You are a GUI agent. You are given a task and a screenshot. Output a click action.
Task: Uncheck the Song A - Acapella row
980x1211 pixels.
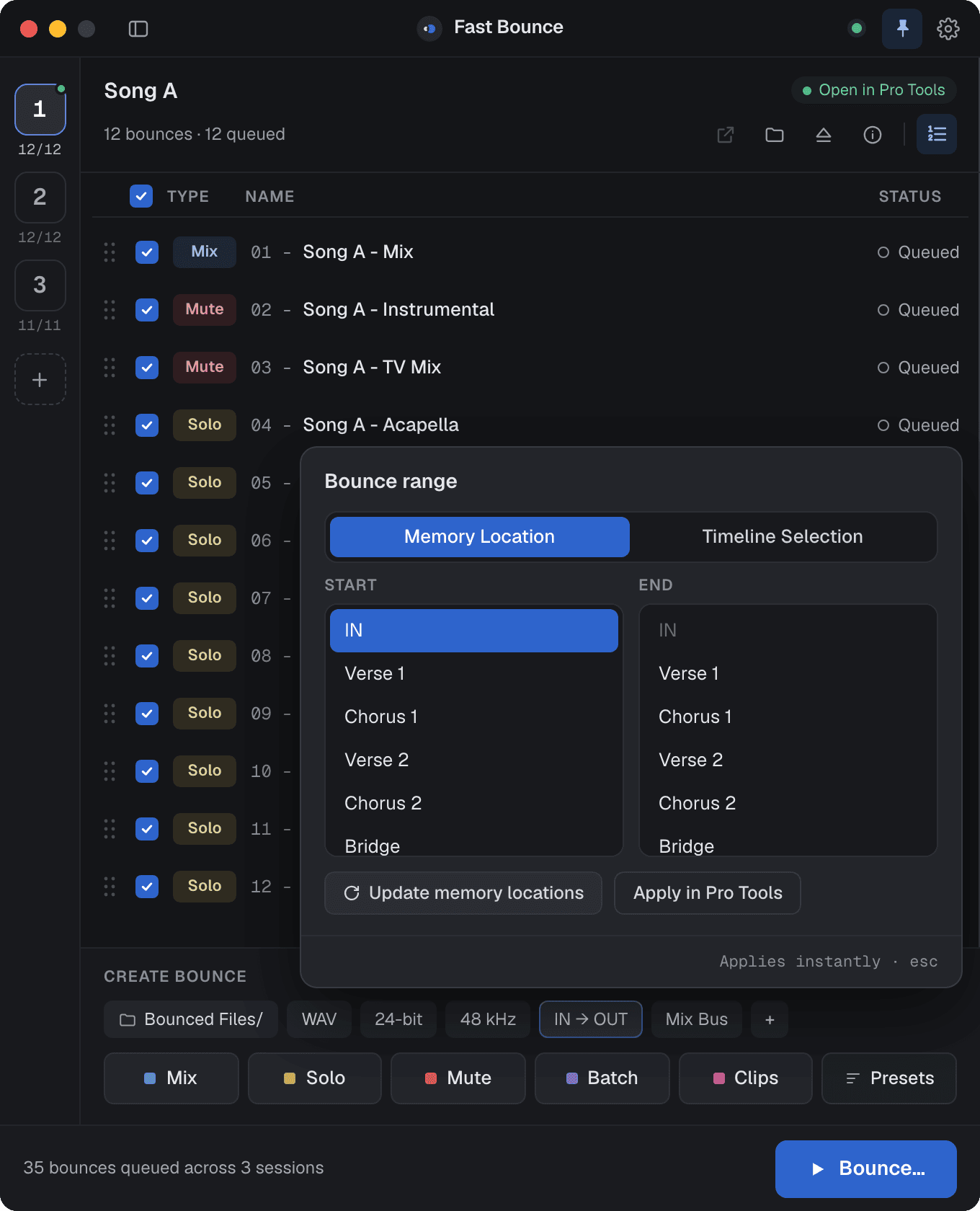147,425
